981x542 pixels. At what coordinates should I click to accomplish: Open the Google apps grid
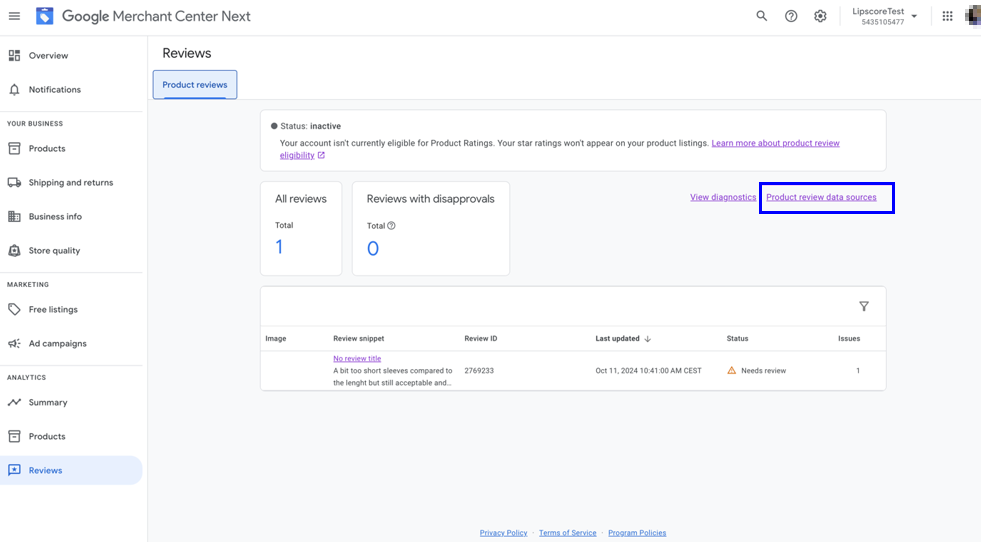click(x=947, y=16)
